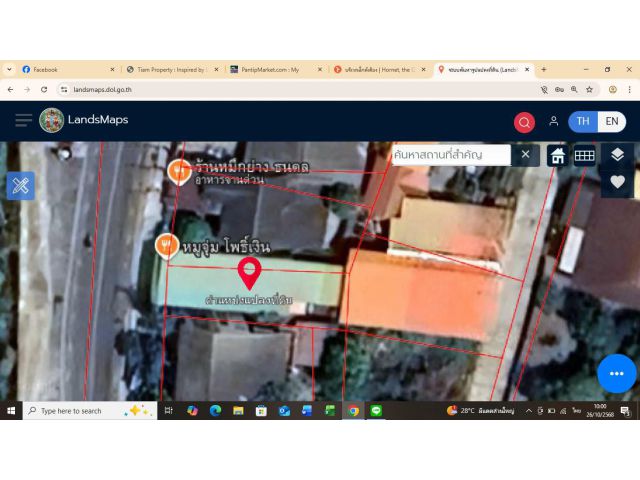
Task: Open the user profile icon
Action: (553, 121)
